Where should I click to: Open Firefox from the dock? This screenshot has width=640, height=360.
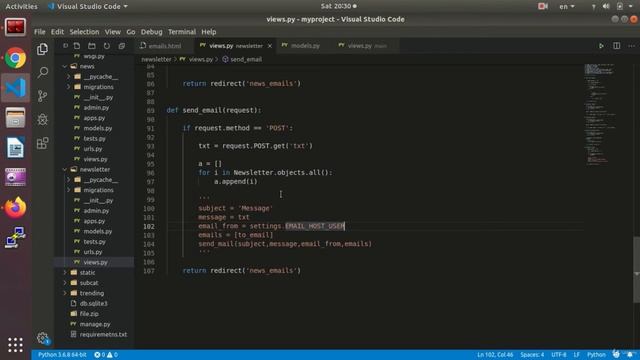pyautogui.click(x=16, y=207)
